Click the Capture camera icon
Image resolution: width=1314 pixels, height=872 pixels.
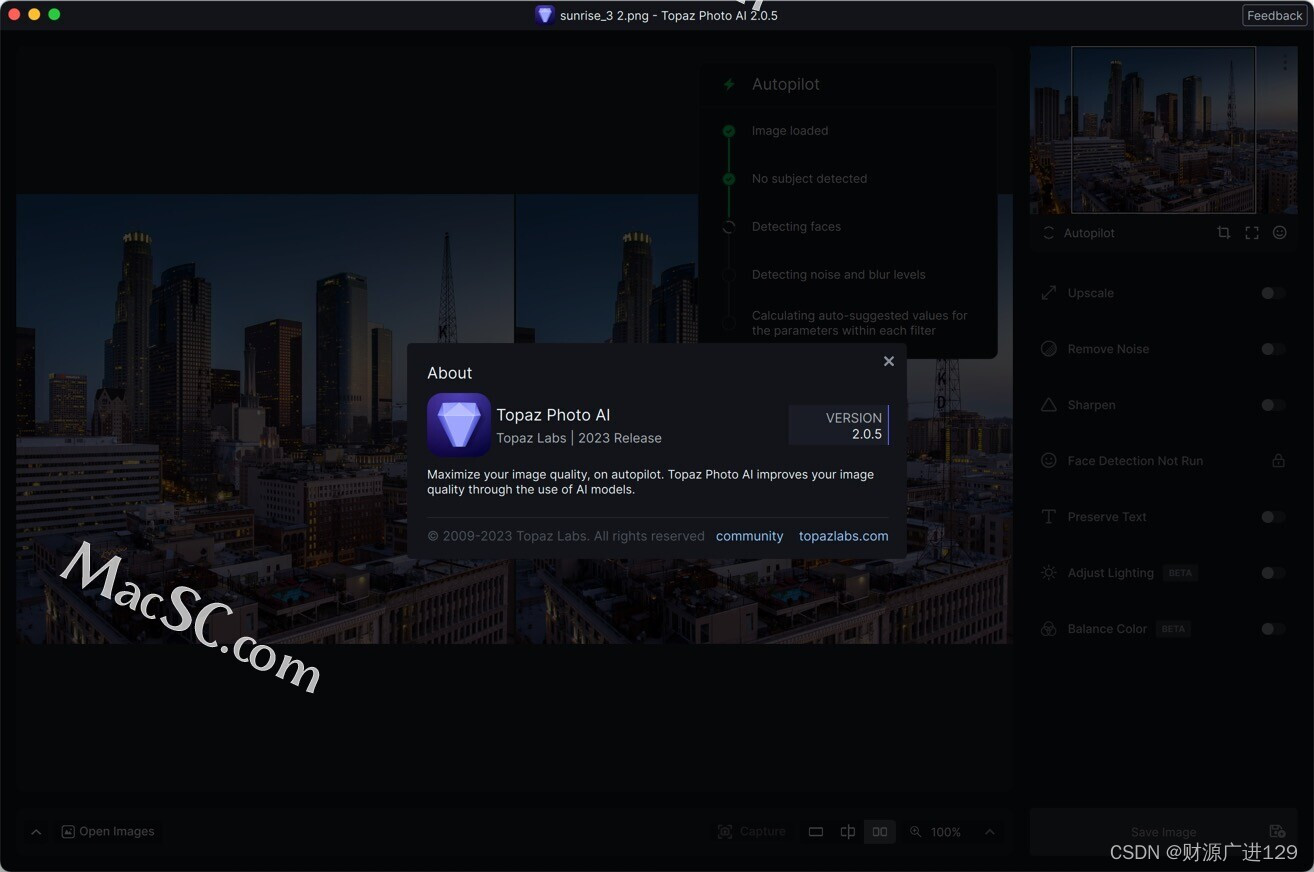pyautogui.click(x=725, y=832)
